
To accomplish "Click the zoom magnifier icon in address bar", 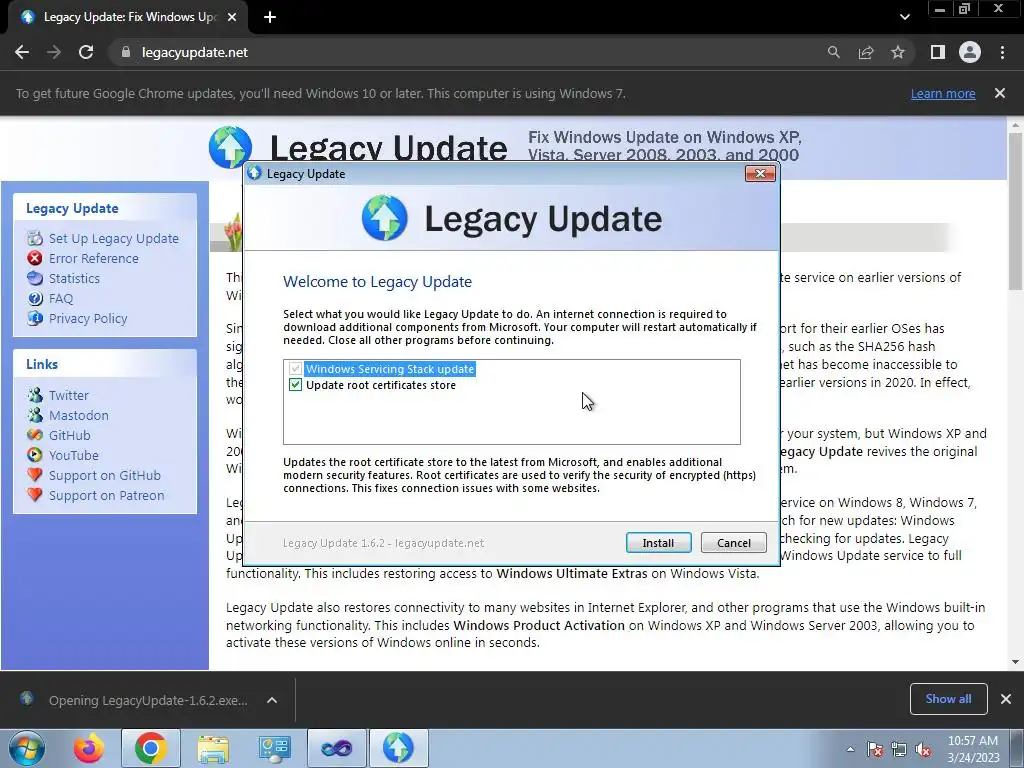I will (x=833, y=52).
